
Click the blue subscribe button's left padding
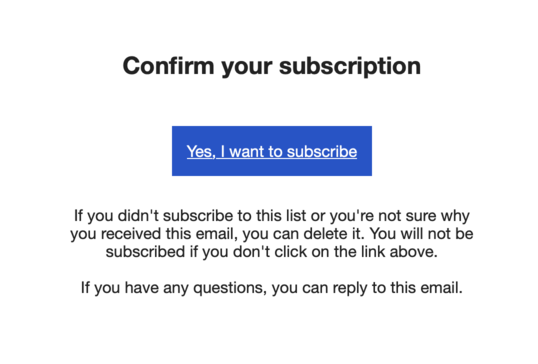pos(179,151)
